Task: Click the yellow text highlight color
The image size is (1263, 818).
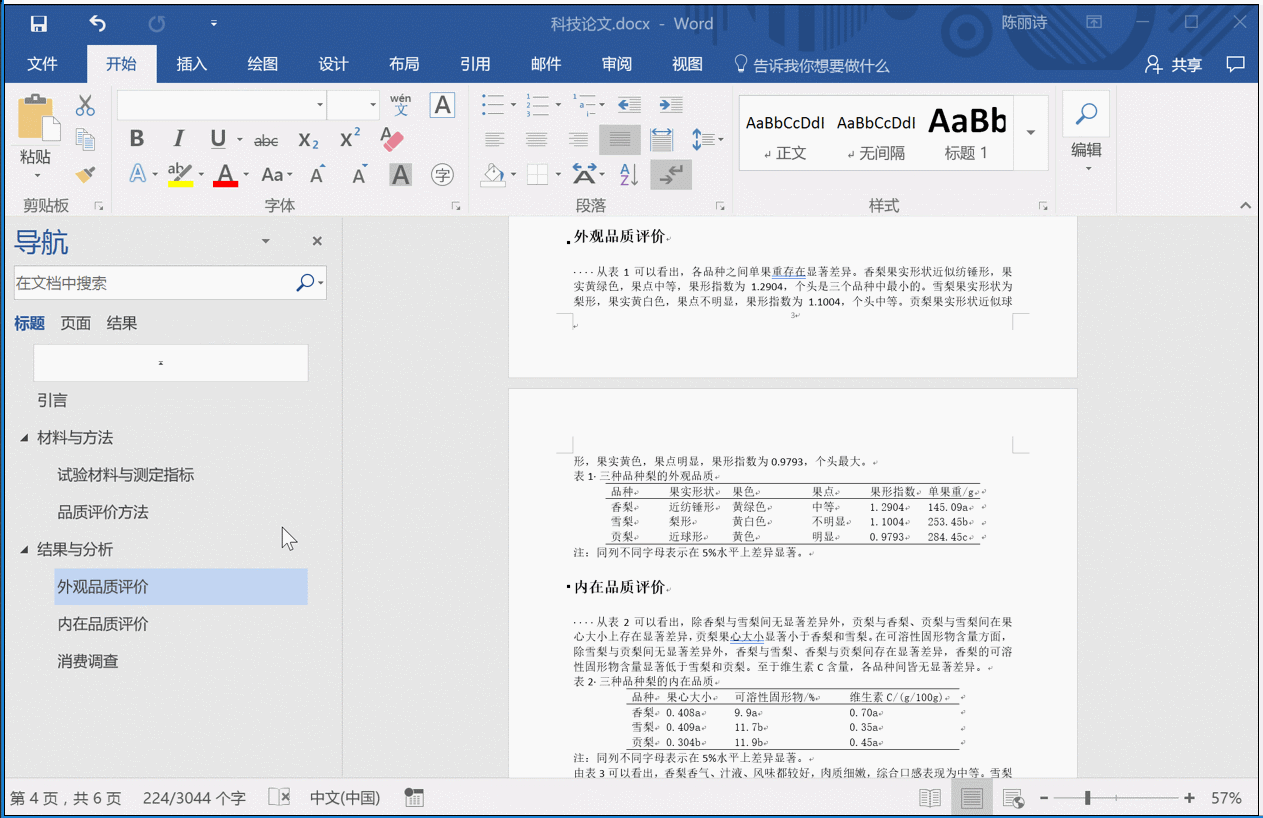Action: tap(180, 175)
